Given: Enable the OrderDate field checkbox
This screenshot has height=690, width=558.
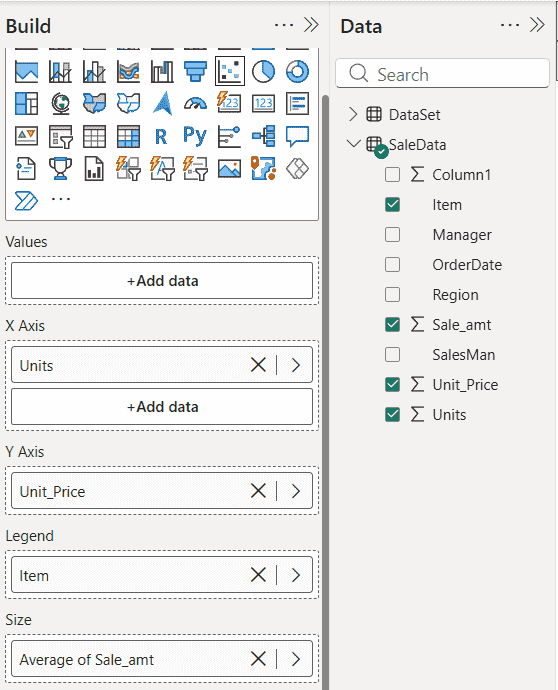Looking at the screenshot, I should (x=393, y=264).
